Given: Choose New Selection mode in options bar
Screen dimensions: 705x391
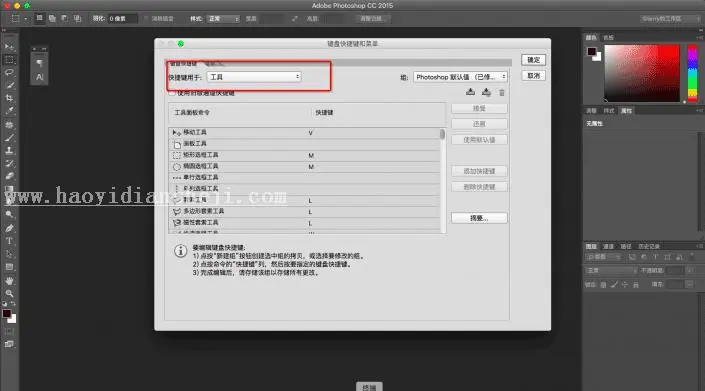Looking at the screenshot, I should pos(40,18).
